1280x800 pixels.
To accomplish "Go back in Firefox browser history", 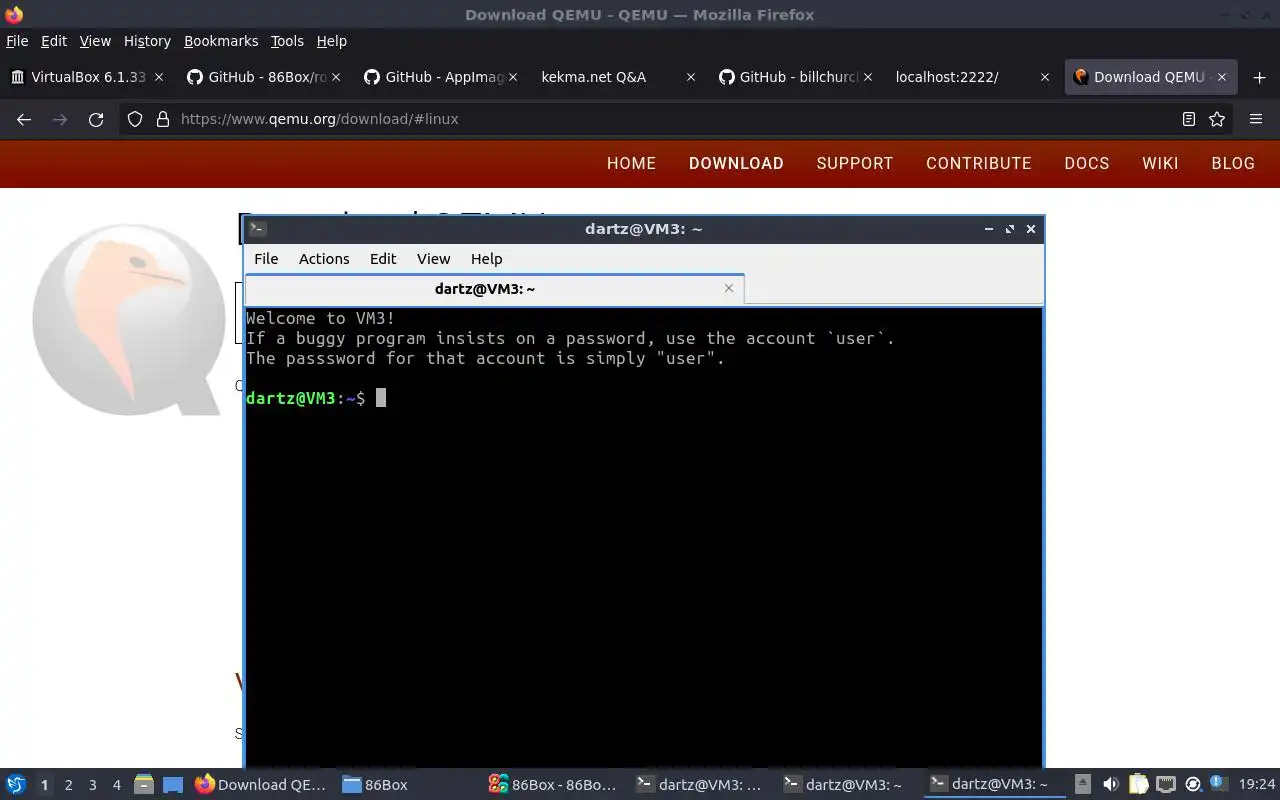I will 24,119.
